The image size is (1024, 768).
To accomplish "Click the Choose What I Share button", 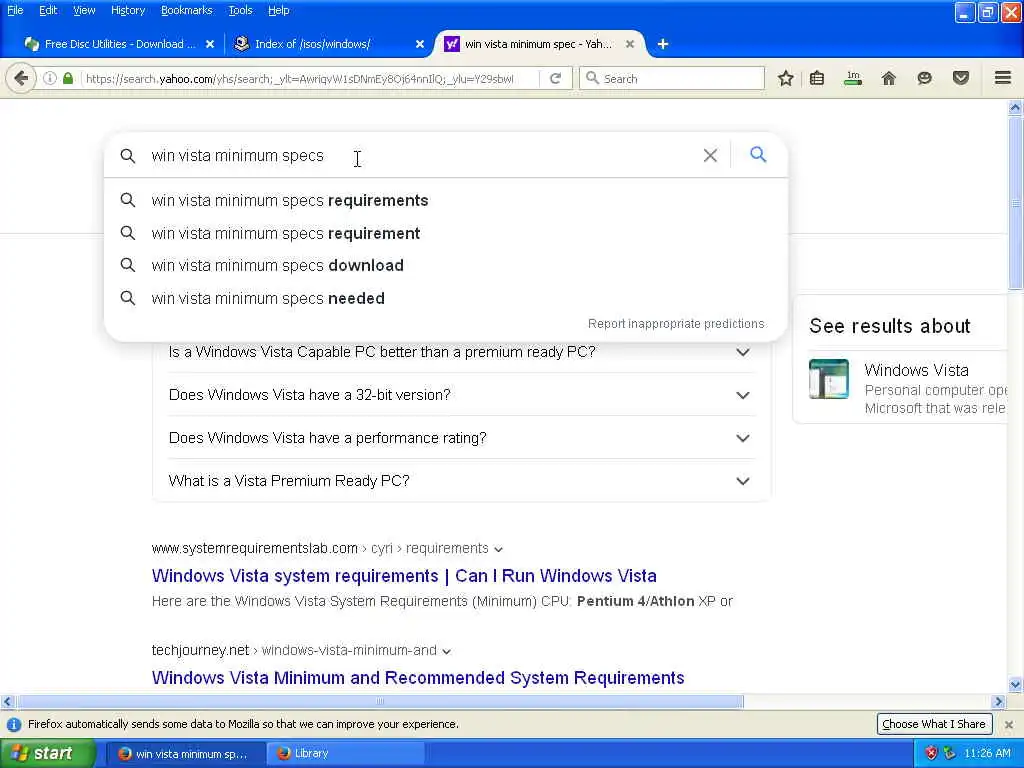I will tap(934, 724).
